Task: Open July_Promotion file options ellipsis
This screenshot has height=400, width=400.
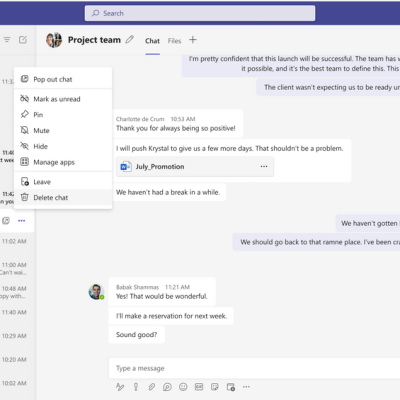Action: [x=264, y=166]
